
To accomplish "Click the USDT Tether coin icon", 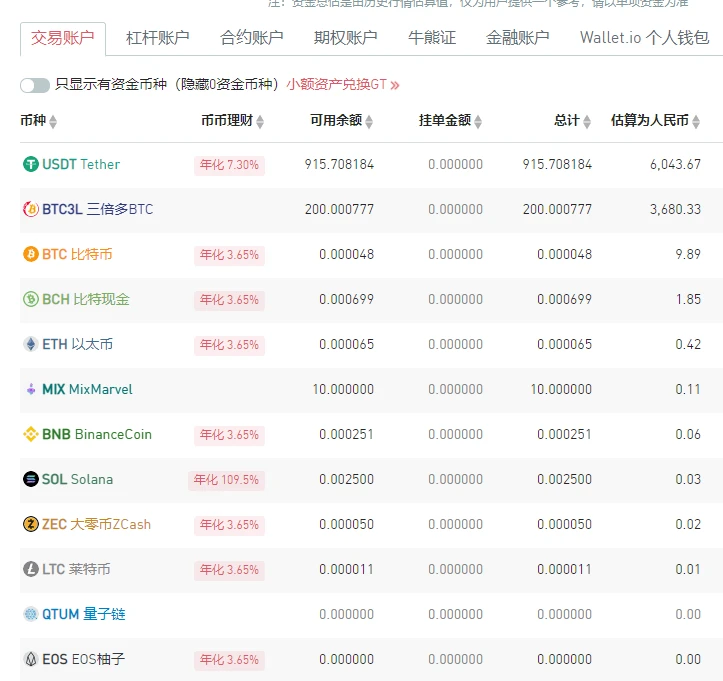I will pyautogui.click(x=31, y=164).
